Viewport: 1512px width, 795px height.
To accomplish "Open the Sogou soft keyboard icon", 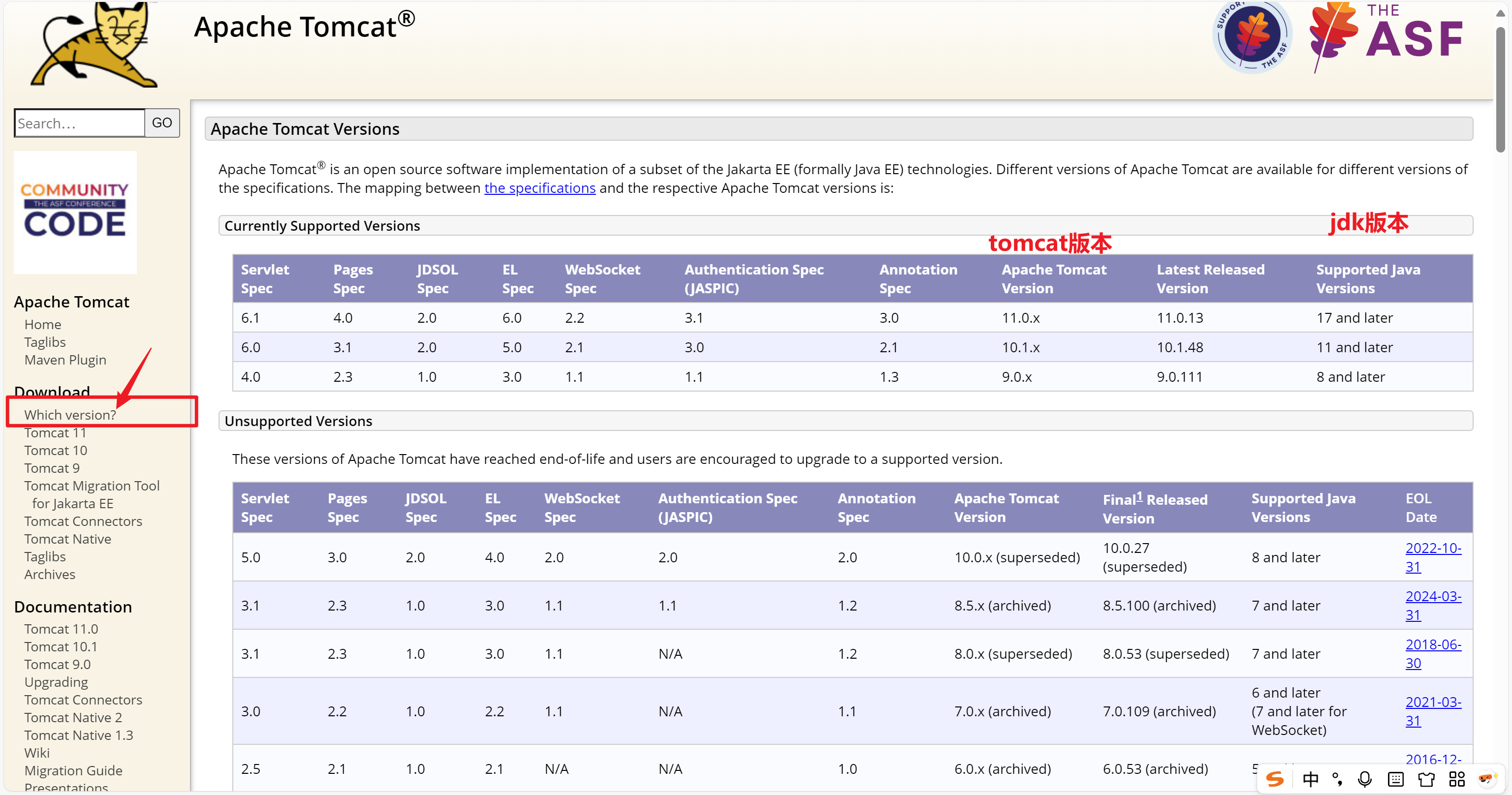I will click(1395, 779).
